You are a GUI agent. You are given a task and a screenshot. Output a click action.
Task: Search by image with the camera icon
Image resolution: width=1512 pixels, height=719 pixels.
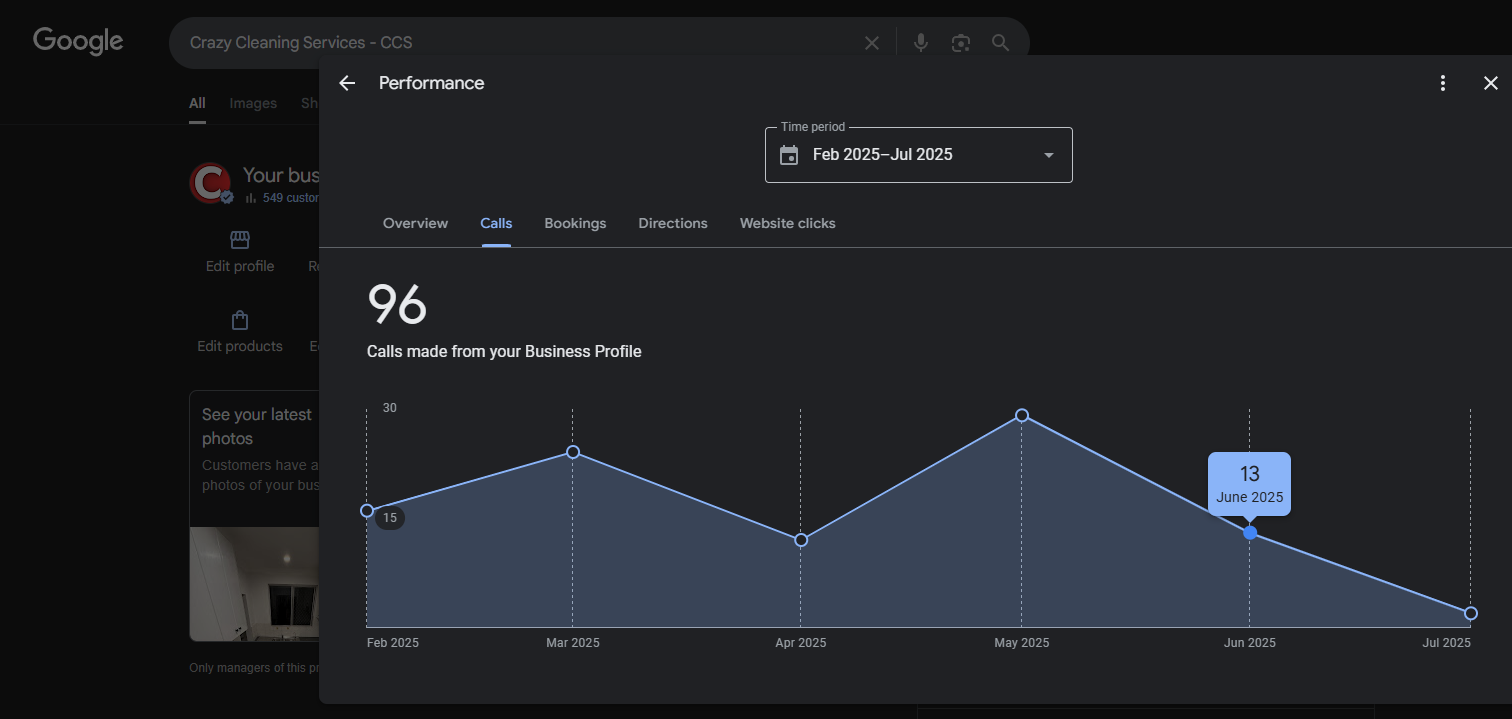tap(960, 43)
